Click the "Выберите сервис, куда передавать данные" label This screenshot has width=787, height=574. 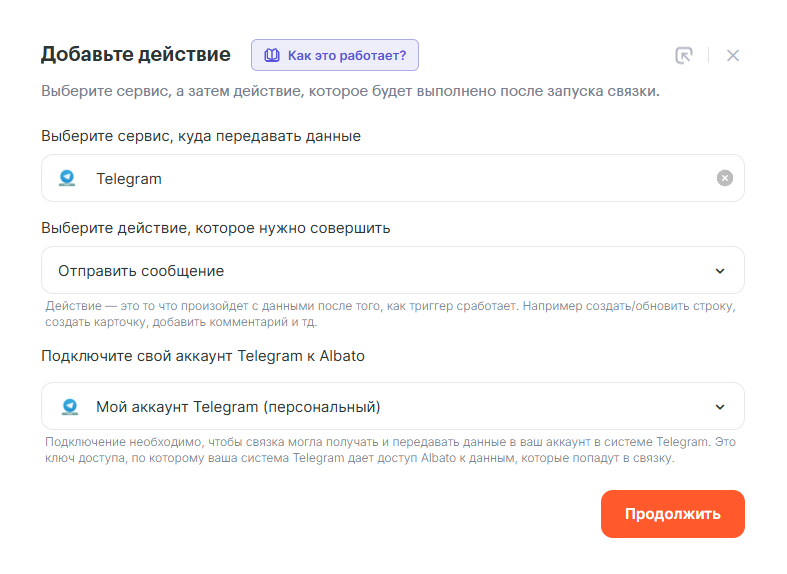tap(201, 136)
